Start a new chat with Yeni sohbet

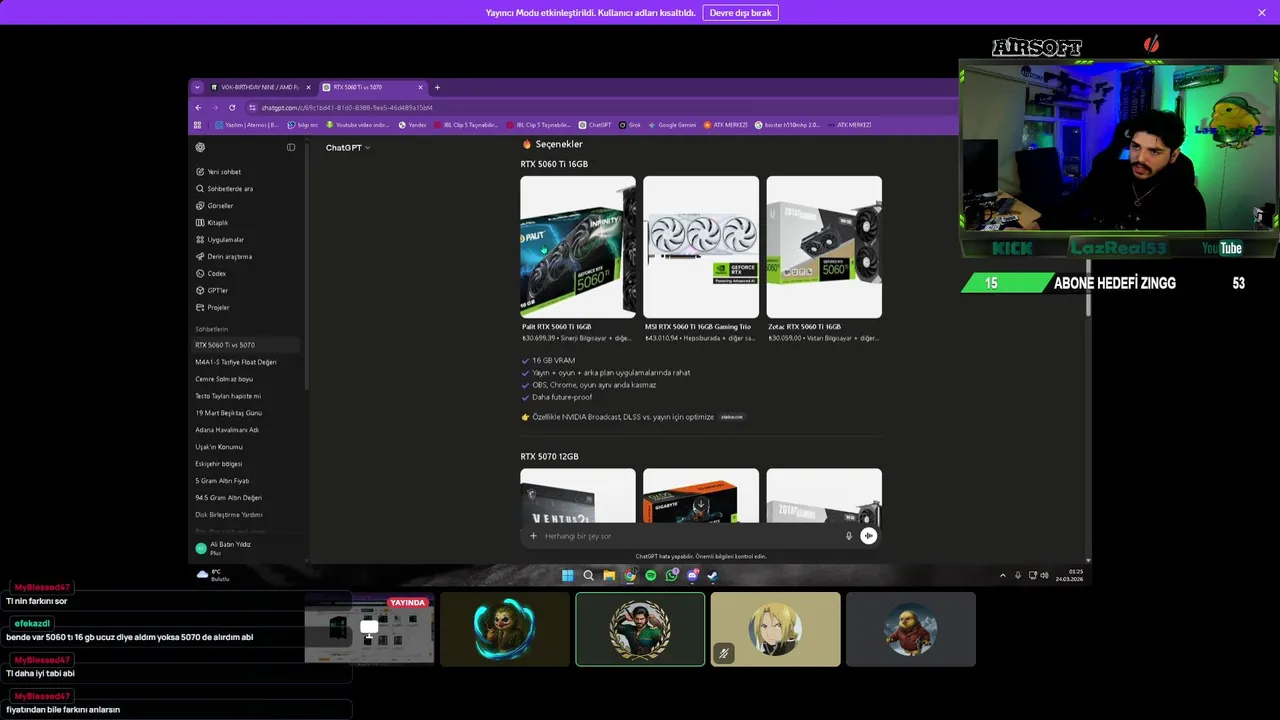point(246,172)
